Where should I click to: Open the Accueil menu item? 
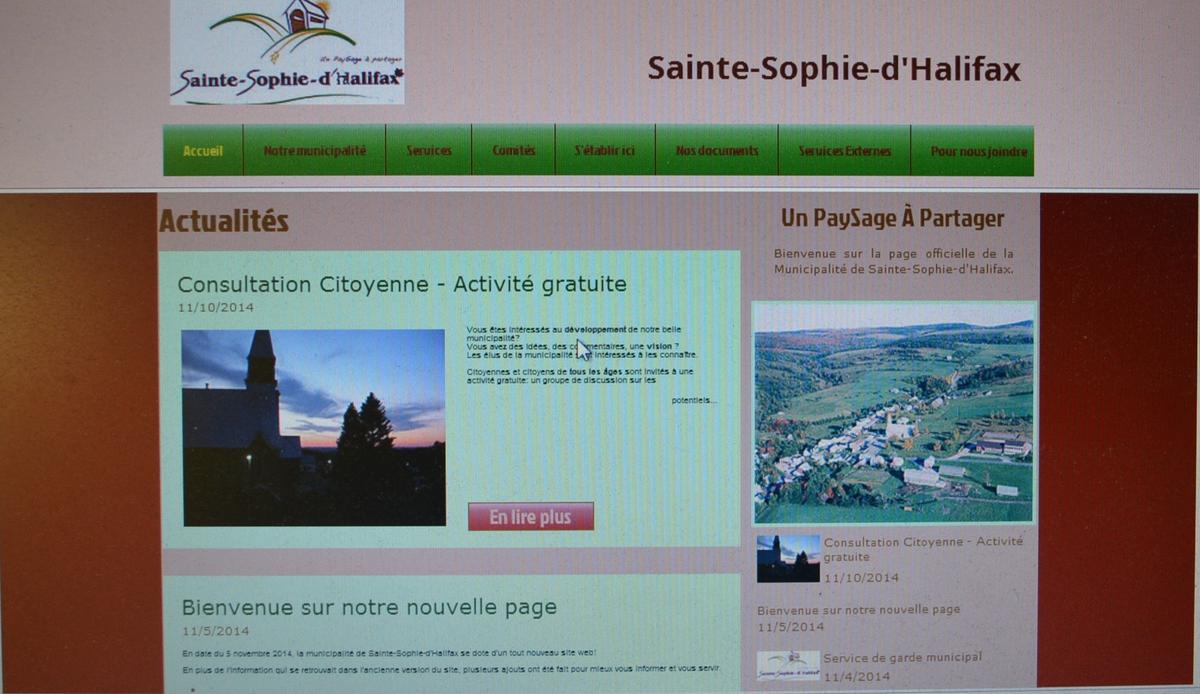click(202, 151)
